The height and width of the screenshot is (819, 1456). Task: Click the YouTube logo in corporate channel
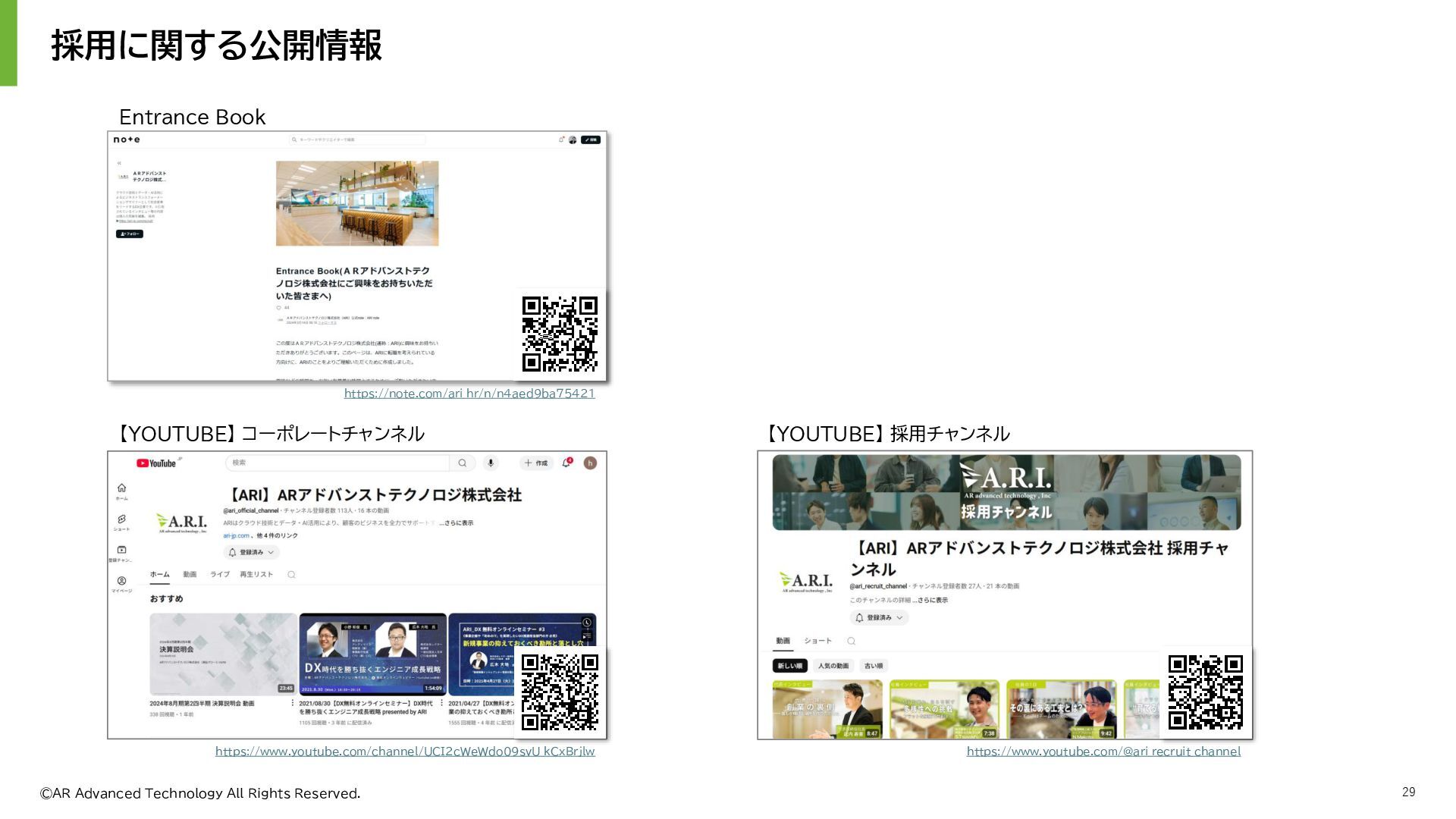156,463
